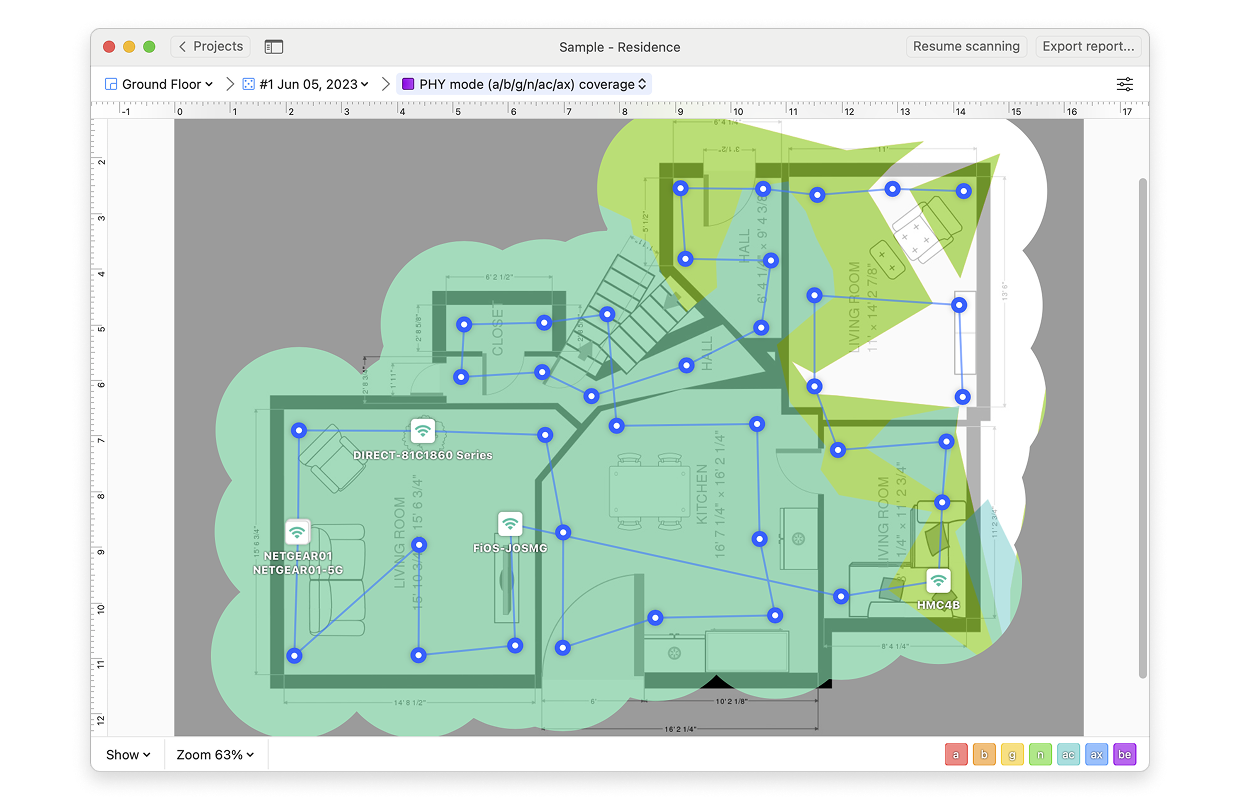This screenshot has height=800, width=1240.
Task: Toggle the 802.11ac legend filter
Action: pos(1068,755)
